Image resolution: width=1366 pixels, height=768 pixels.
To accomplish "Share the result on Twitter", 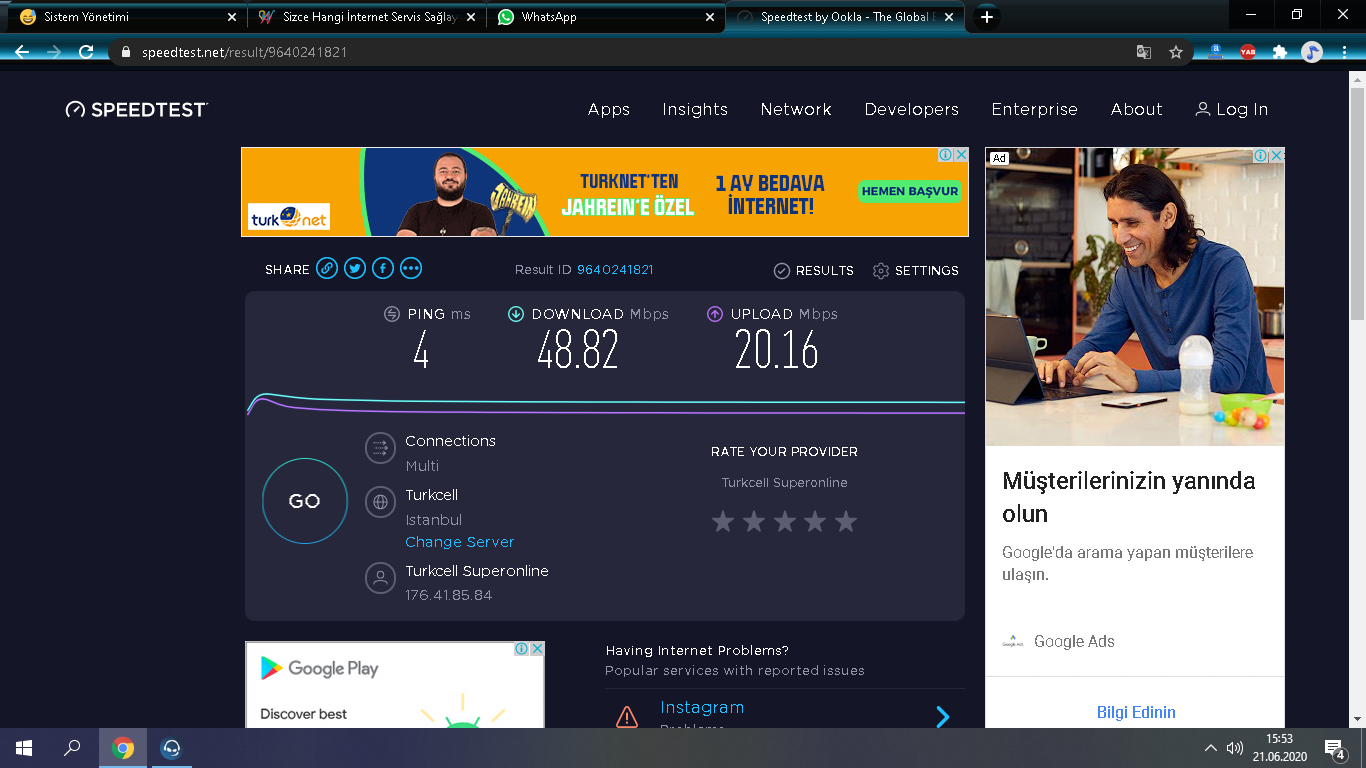I will pos(355,268).
